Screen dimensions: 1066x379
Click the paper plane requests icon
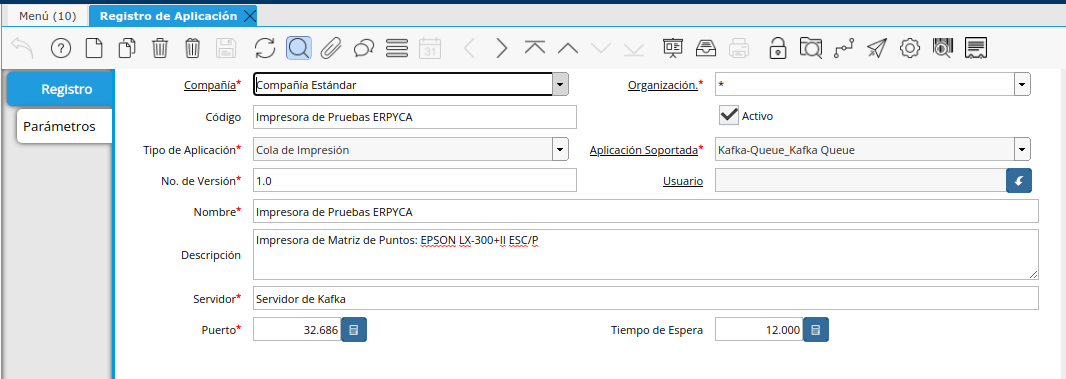[877, 48]
